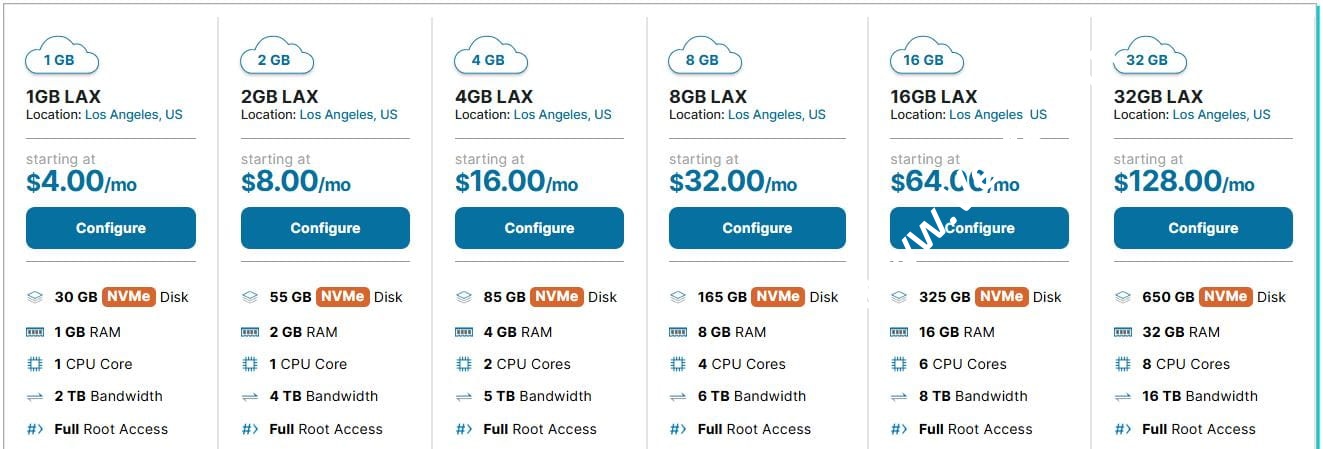Configure the 8GB LAX plan

757,228
